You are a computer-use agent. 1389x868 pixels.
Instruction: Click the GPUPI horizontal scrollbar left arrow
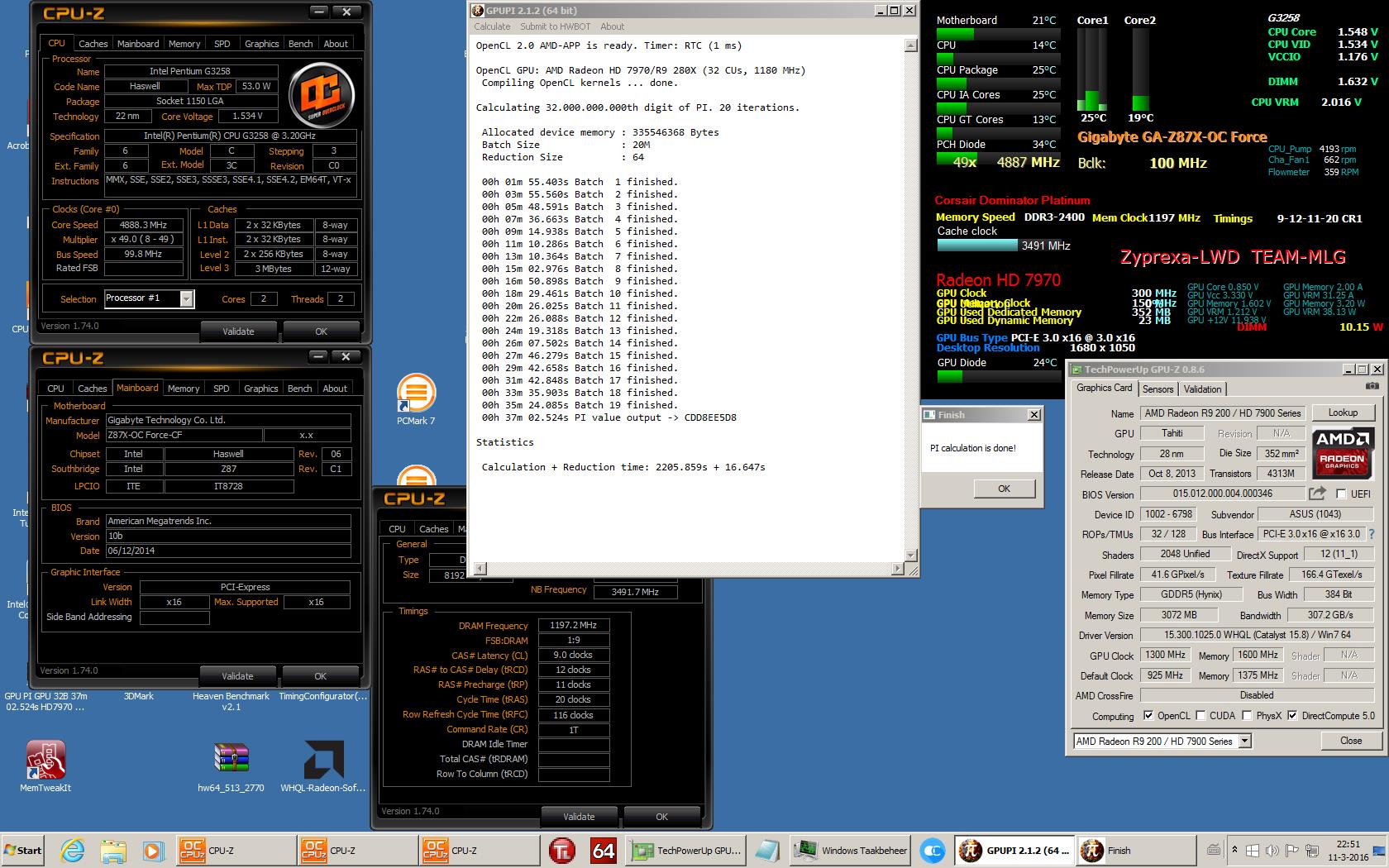480,569
